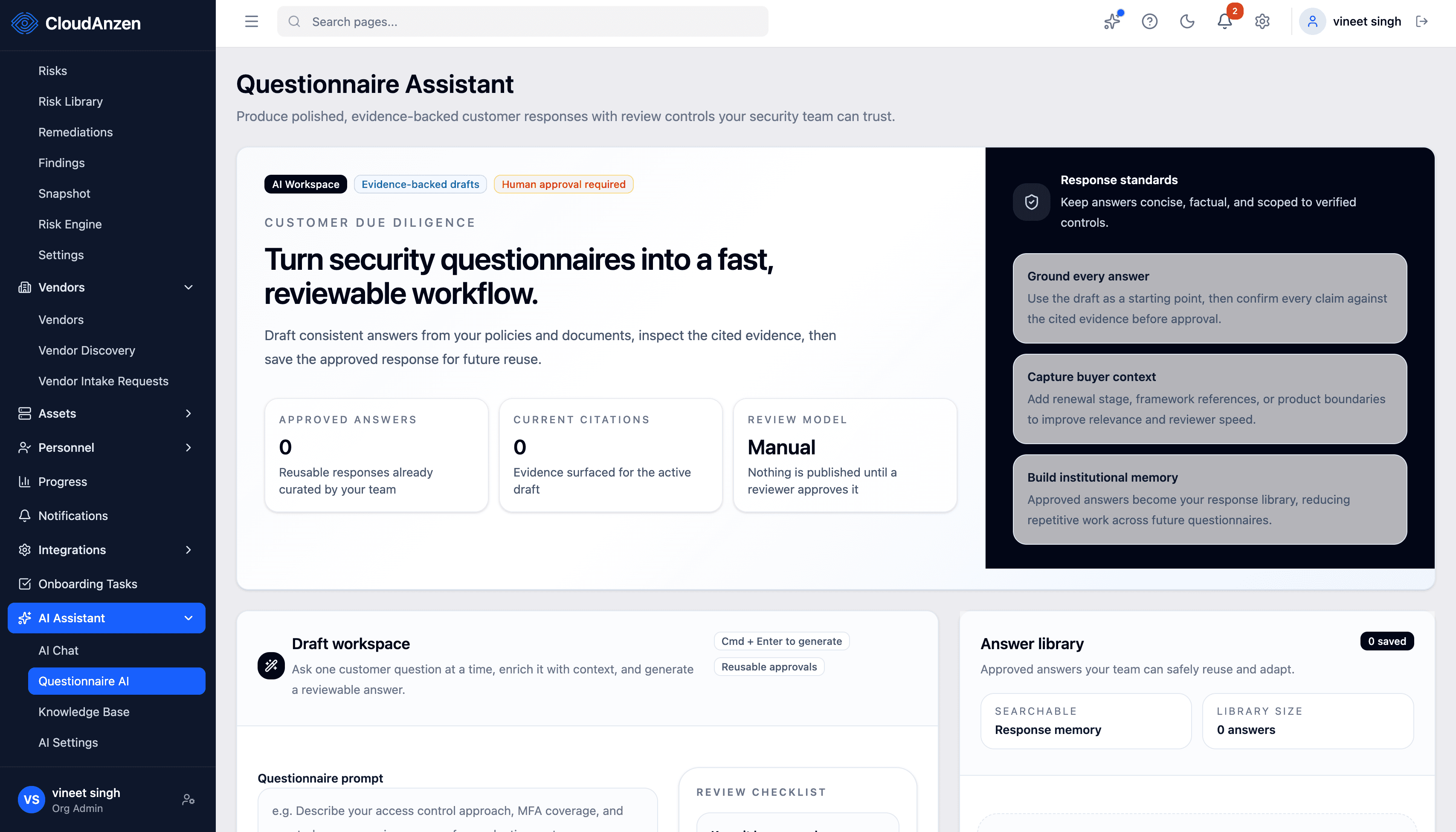The width and height of the screenshot is (1456, 832).
Task: Focus the Search pages input field
Action: coord(522,22)
